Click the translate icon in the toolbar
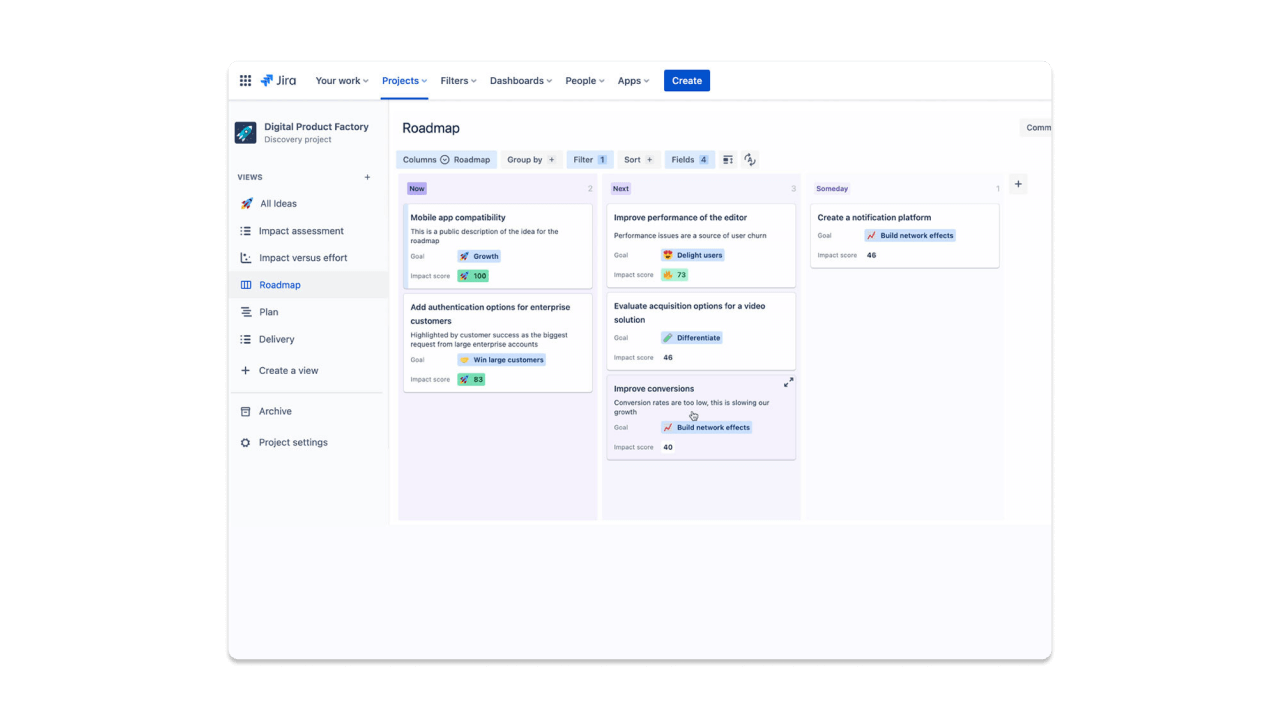The image size is (1280, 720). tap(750, 159)
